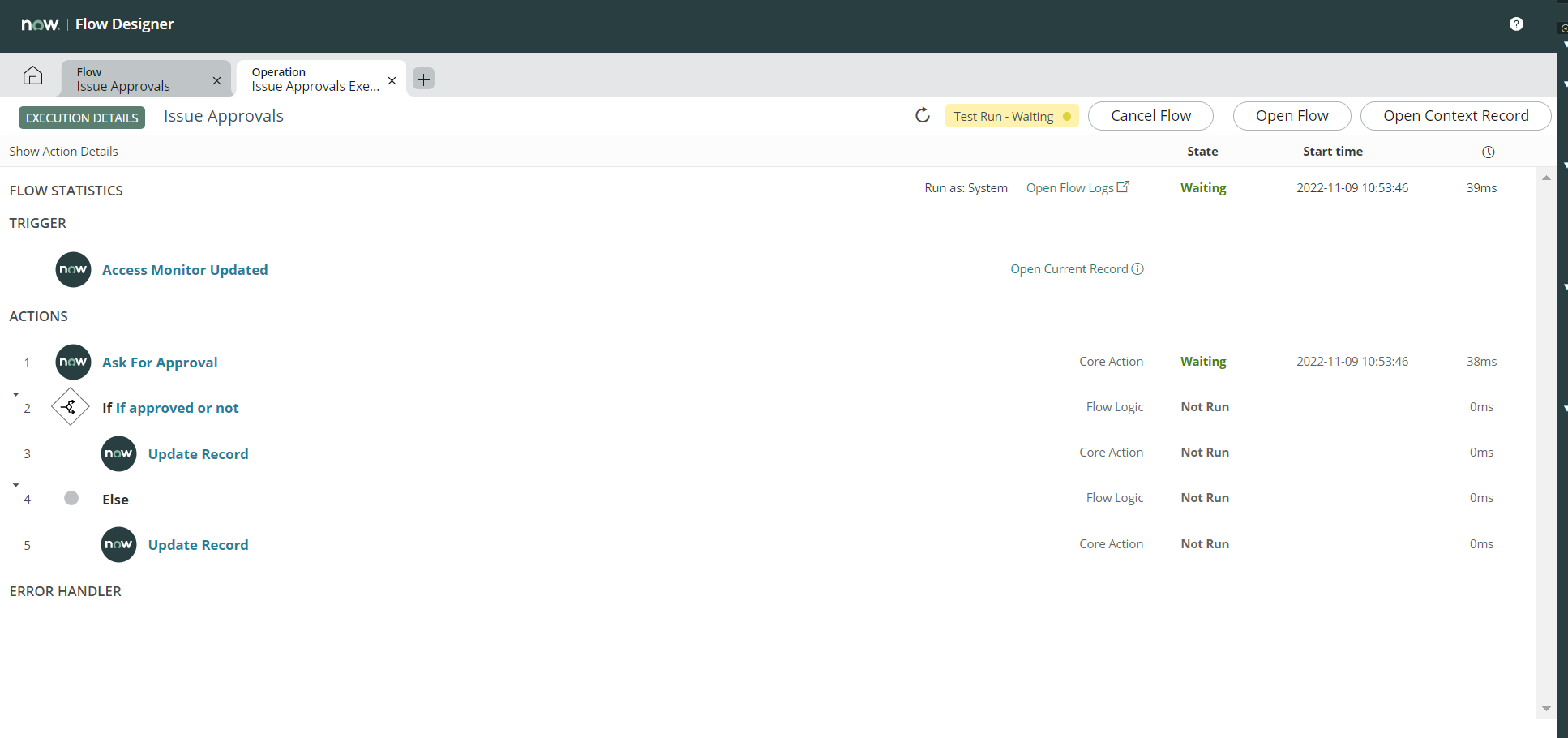Screen dimensions: 1568x738
Task: Collapse the If approved or not branch
Action: [15, 393]
